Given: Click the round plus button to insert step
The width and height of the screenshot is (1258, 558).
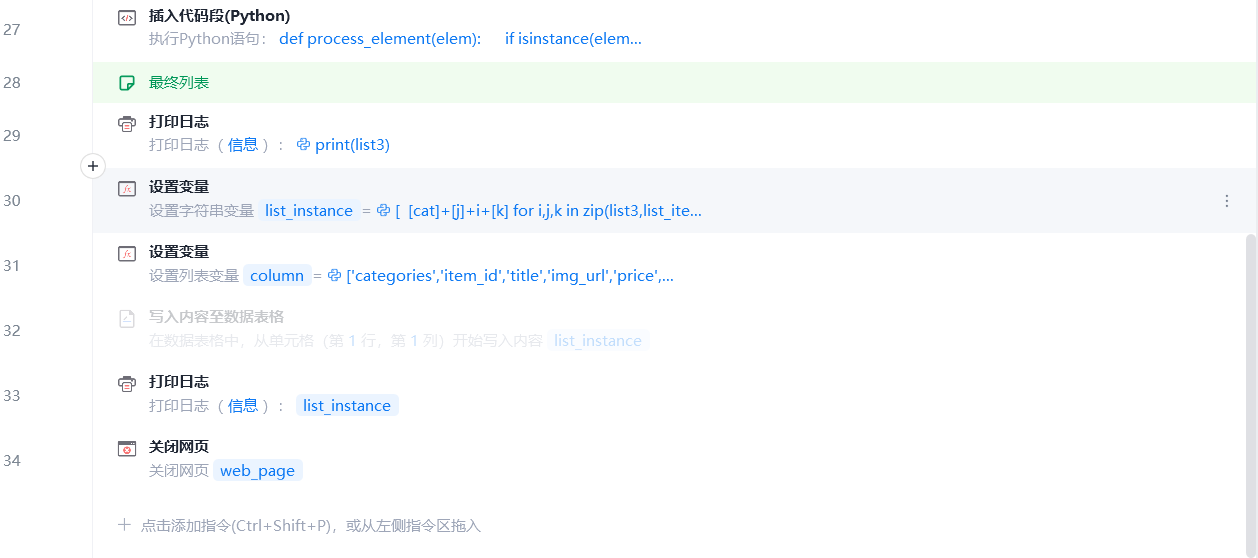Looking at the screenshot, I should pos(92,166).
